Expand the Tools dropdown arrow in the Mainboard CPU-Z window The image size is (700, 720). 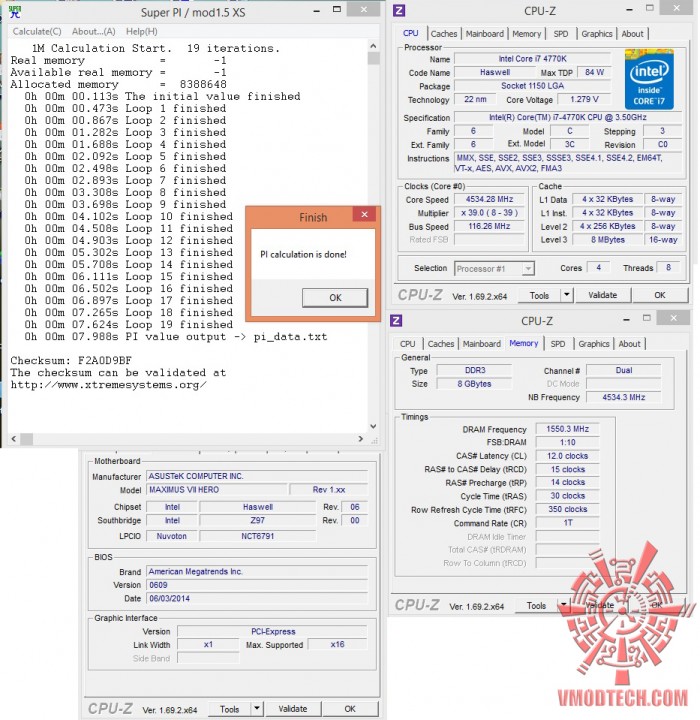pyautogui.click(x=257, y=709)
